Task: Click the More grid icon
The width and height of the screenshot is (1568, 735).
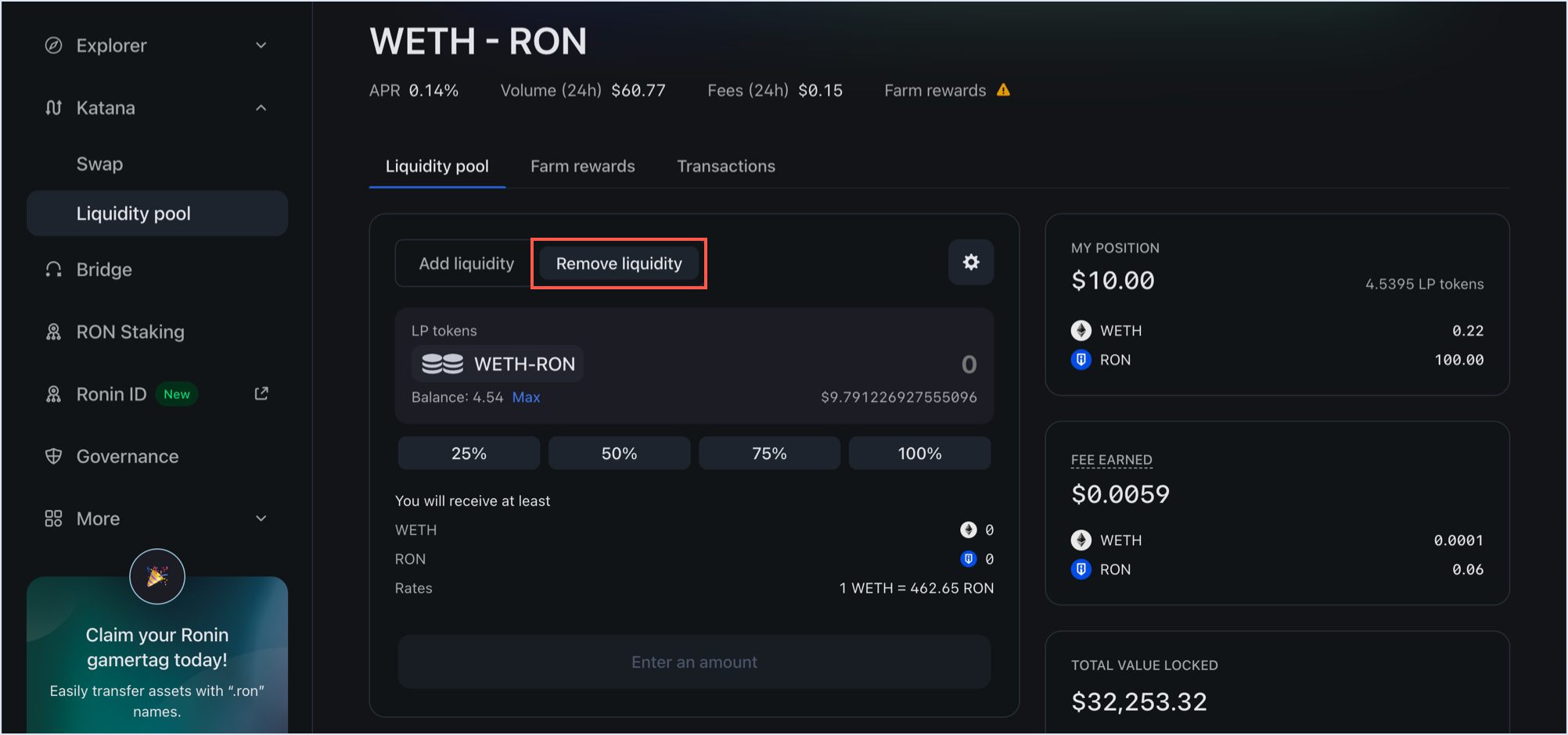Action: [53, 518]
